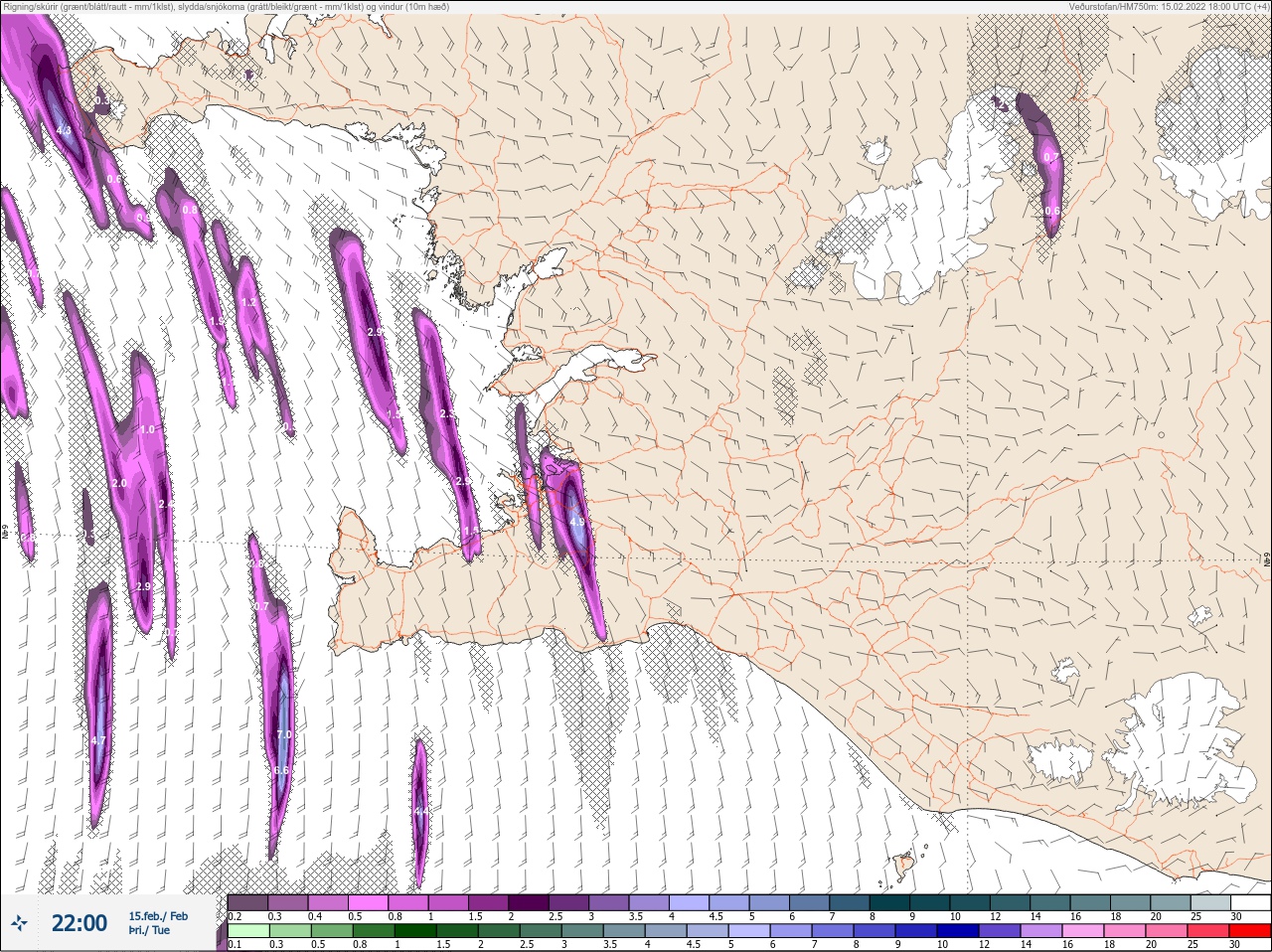Select the upper legend swatch starting at 0.2
Screen dimensions: 1272x952
click(x=247, y=902)
